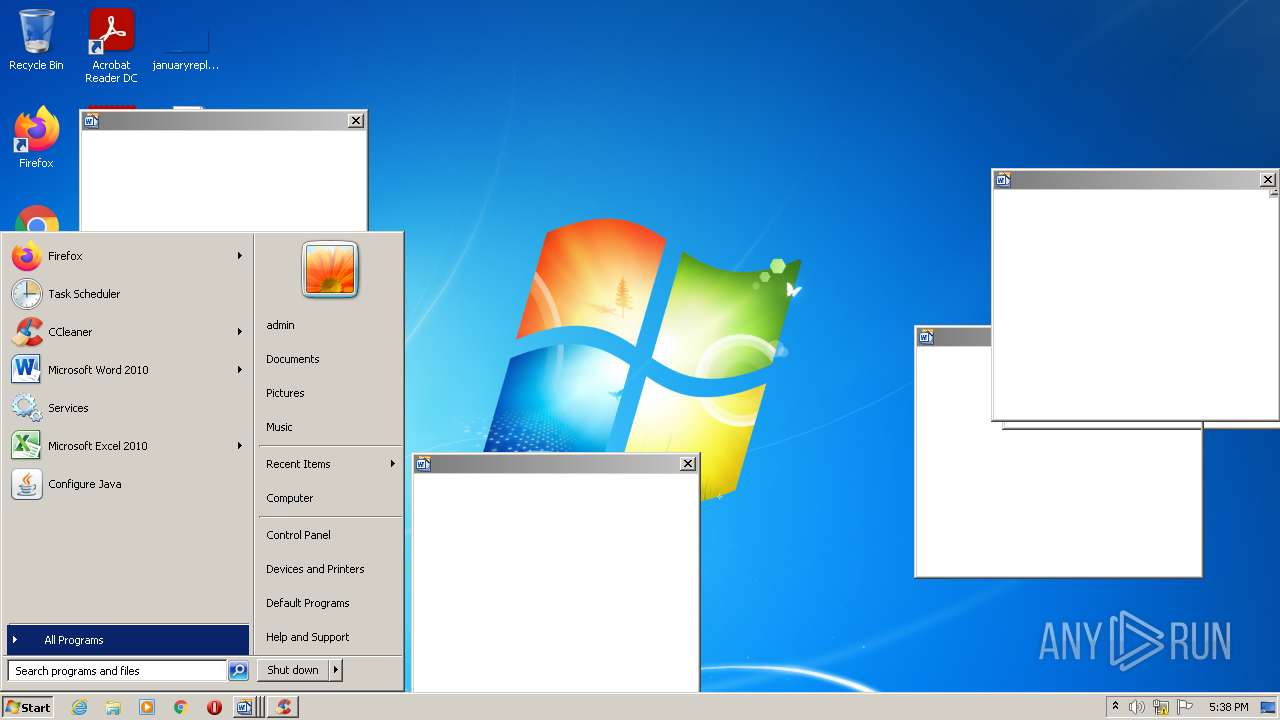Image resolution: width=1280 pixels, height=720 pixels.
Task: Open Google Chrome from the taskbar
Action: (x=181, y=707)
